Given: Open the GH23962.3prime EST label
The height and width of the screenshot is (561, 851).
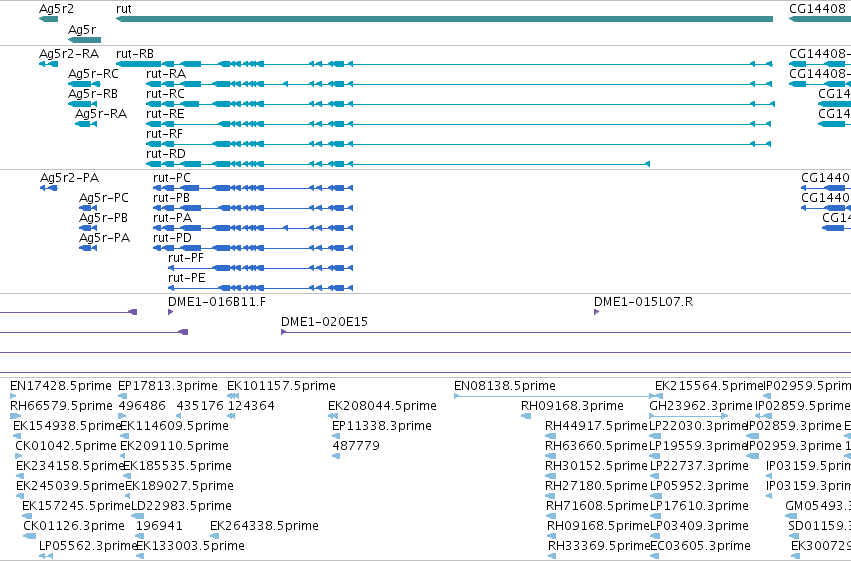Looking at the screenshot, I should click(701, 406).
